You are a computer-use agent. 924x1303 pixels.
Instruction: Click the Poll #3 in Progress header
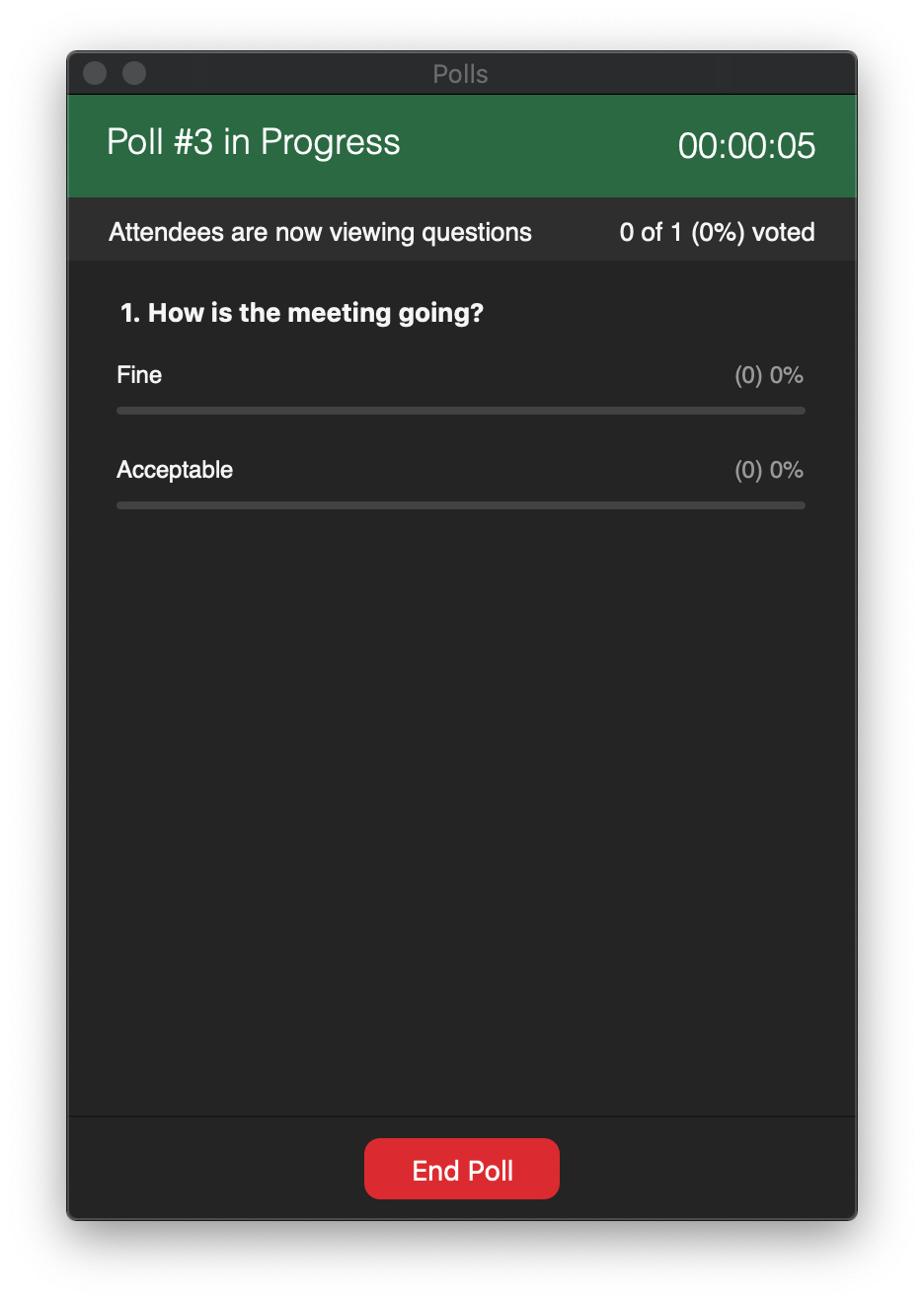(254, 142)
